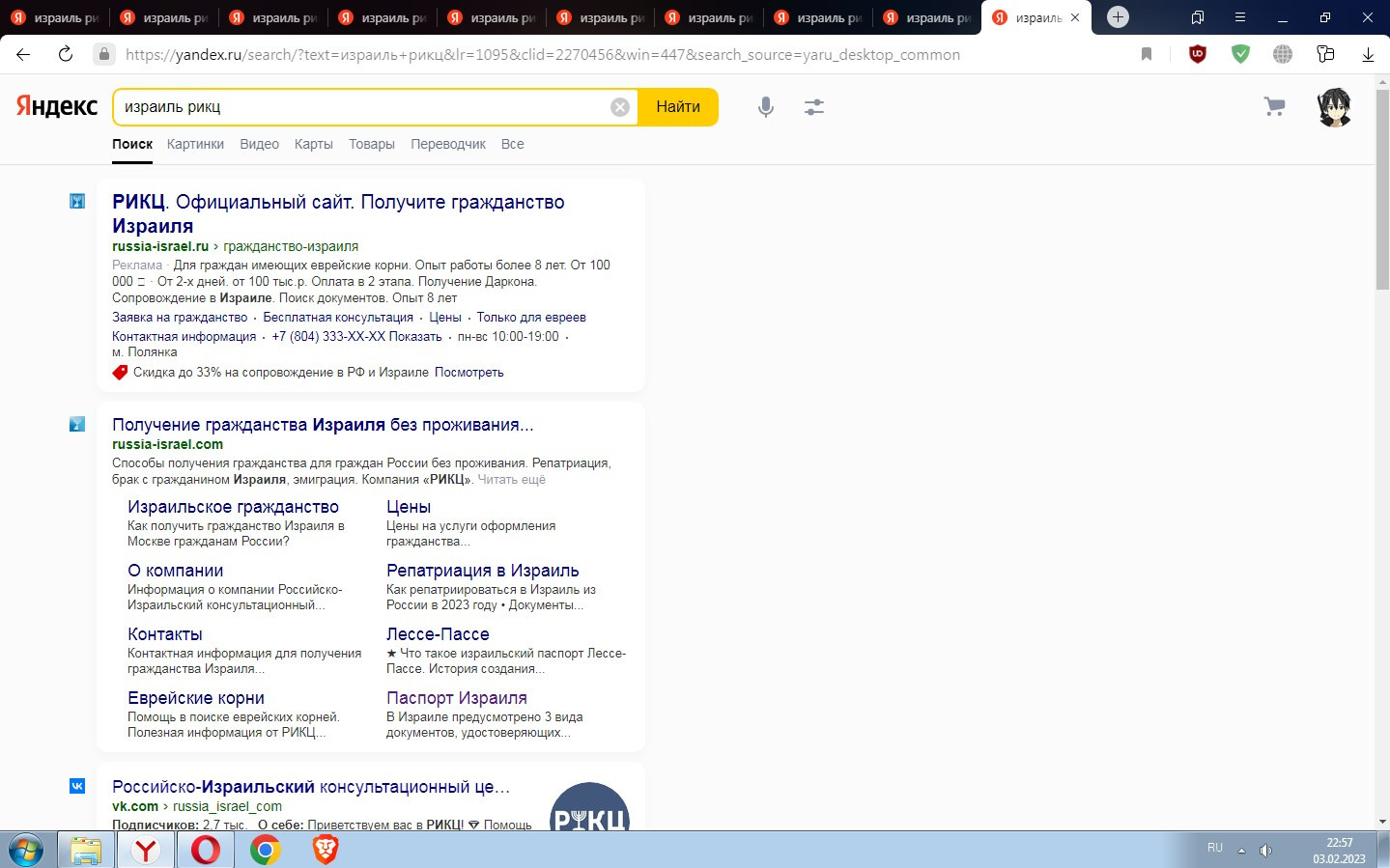Open the РИКЦ Официальный сайт ad headline

(x=338, y=213)
